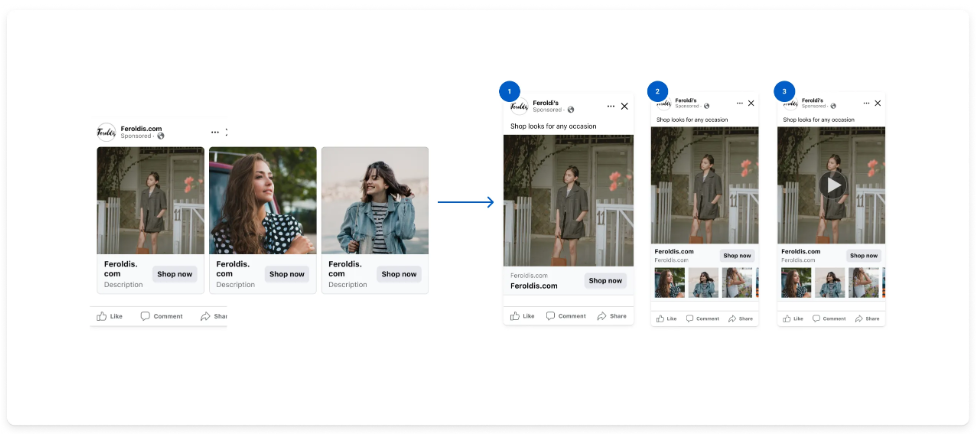
Task: Close ad number 3 with the X
Action: [x=878, y=103]
